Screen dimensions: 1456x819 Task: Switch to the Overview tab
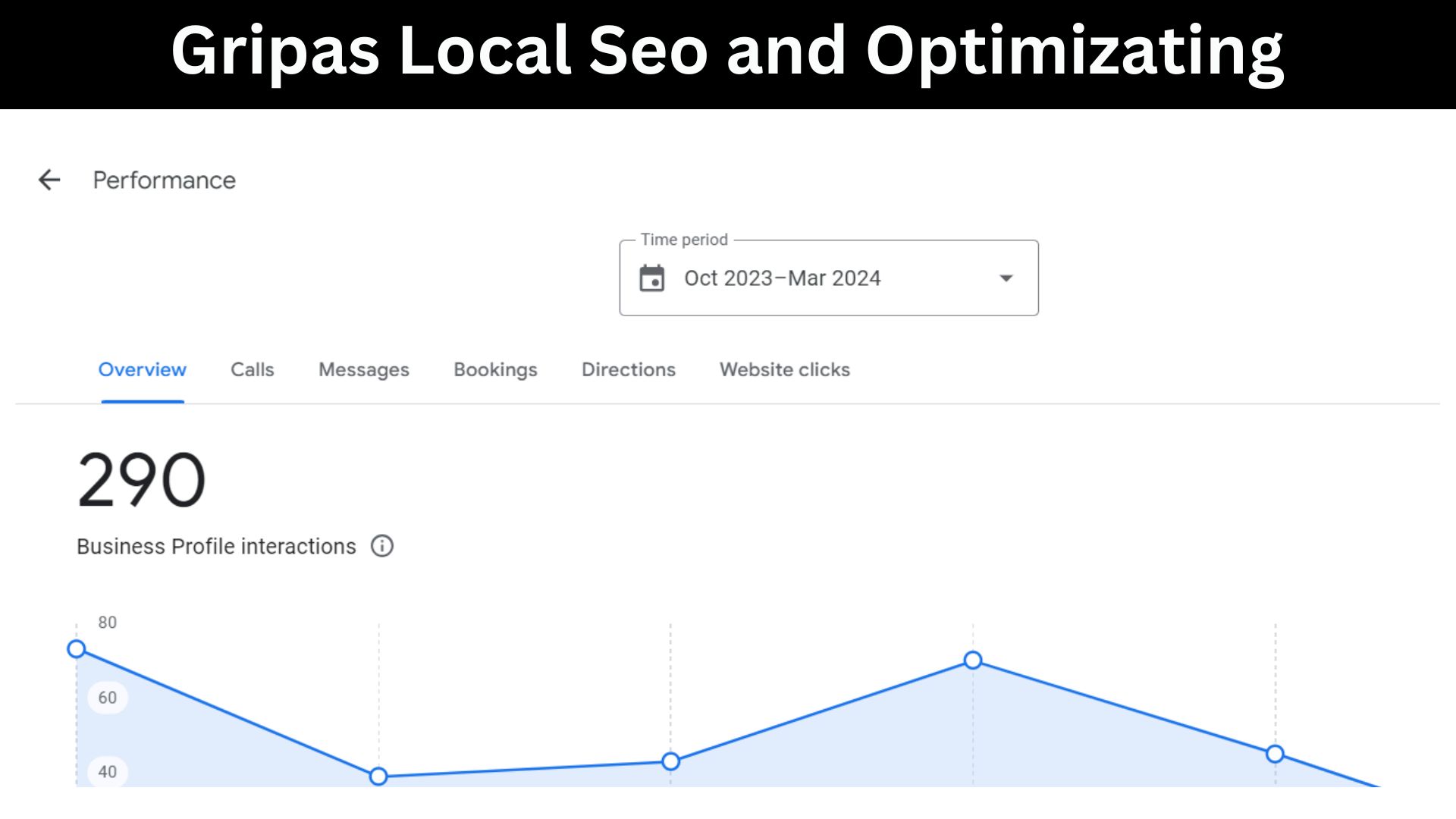click(143, 369)
